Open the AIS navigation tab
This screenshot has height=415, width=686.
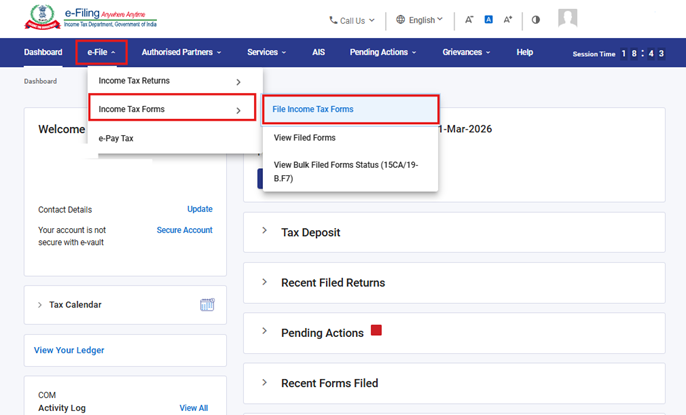click(x=318, y=52)
